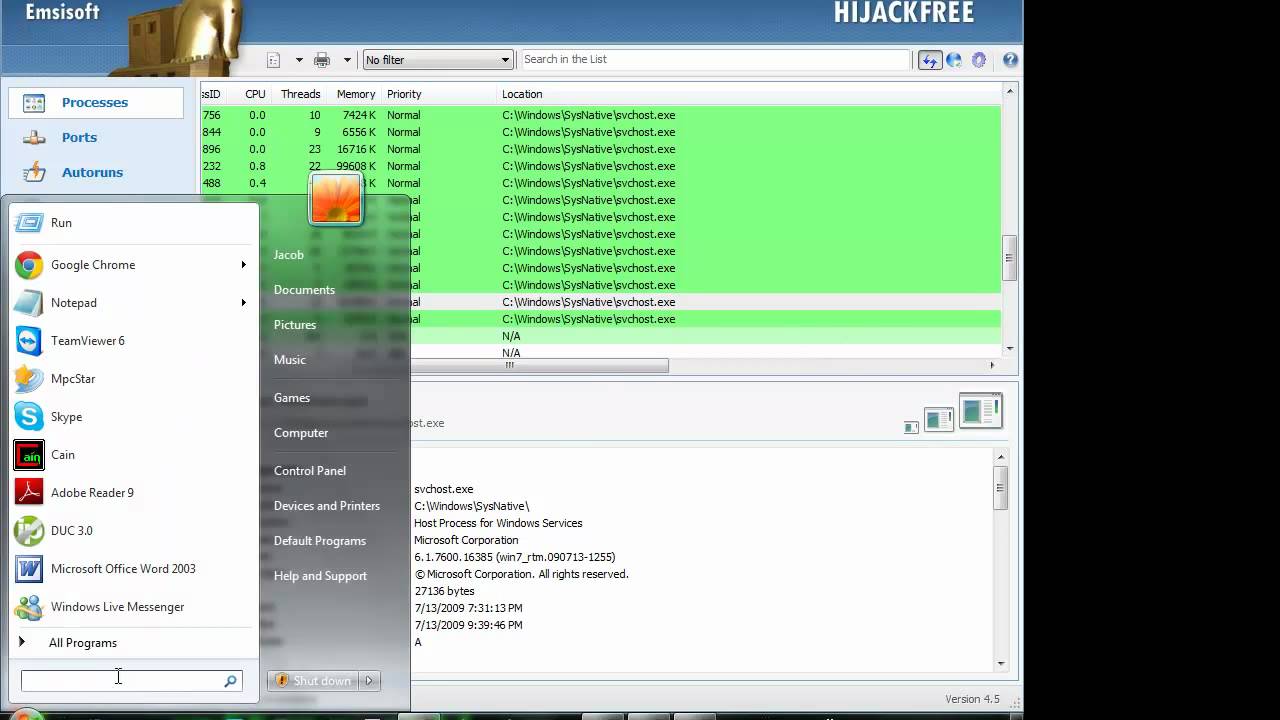1280x720 pixels.
Task: Launch Notepad from Start menu
Action: (x=122, y=303)
